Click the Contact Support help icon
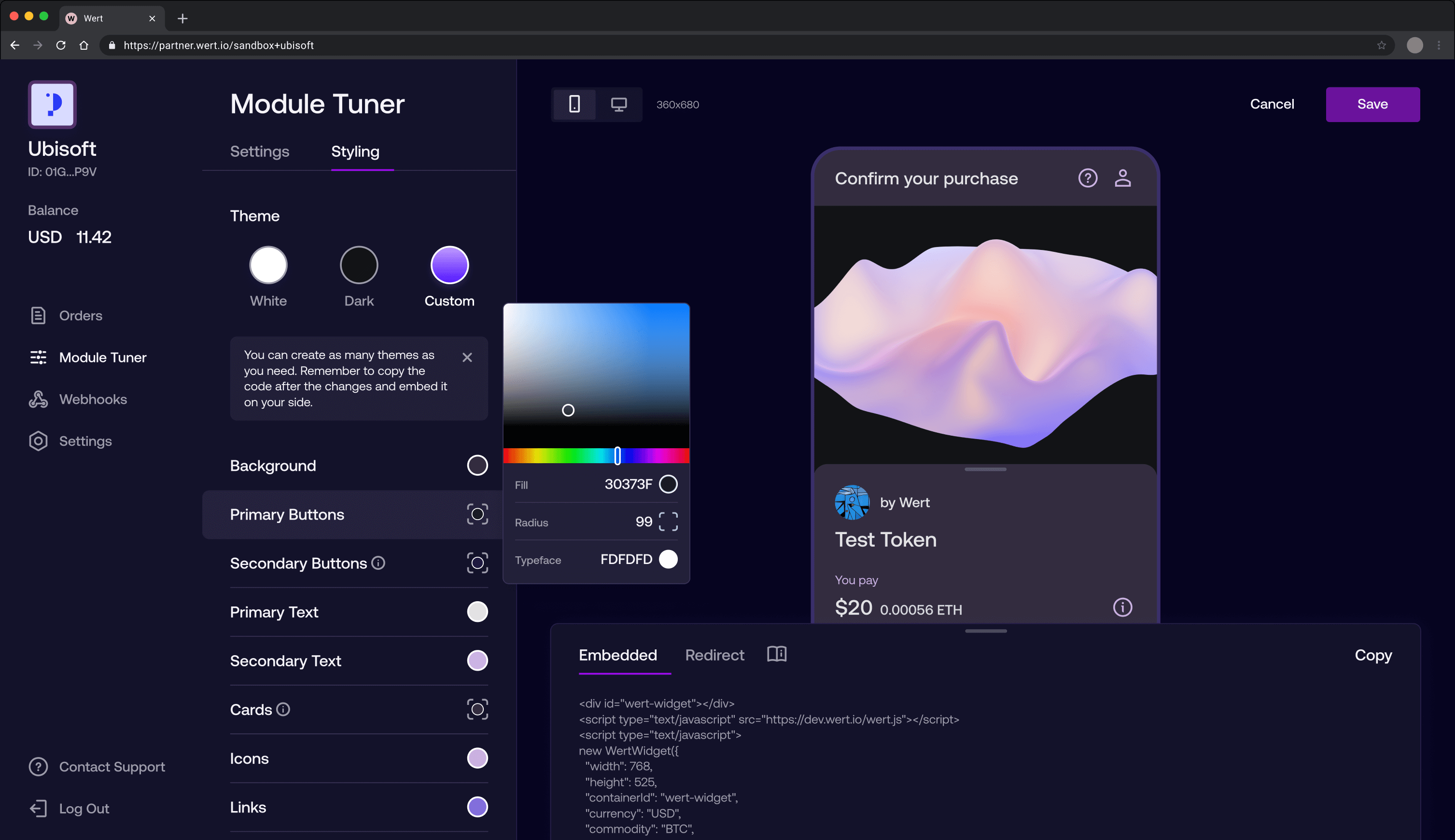Screen dimensions: 1455x840 click(38, 766)
